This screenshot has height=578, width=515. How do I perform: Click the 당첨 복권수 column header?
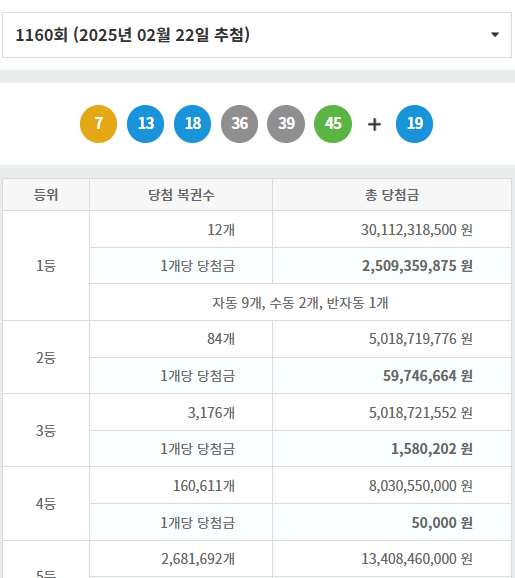coord(181,195)
